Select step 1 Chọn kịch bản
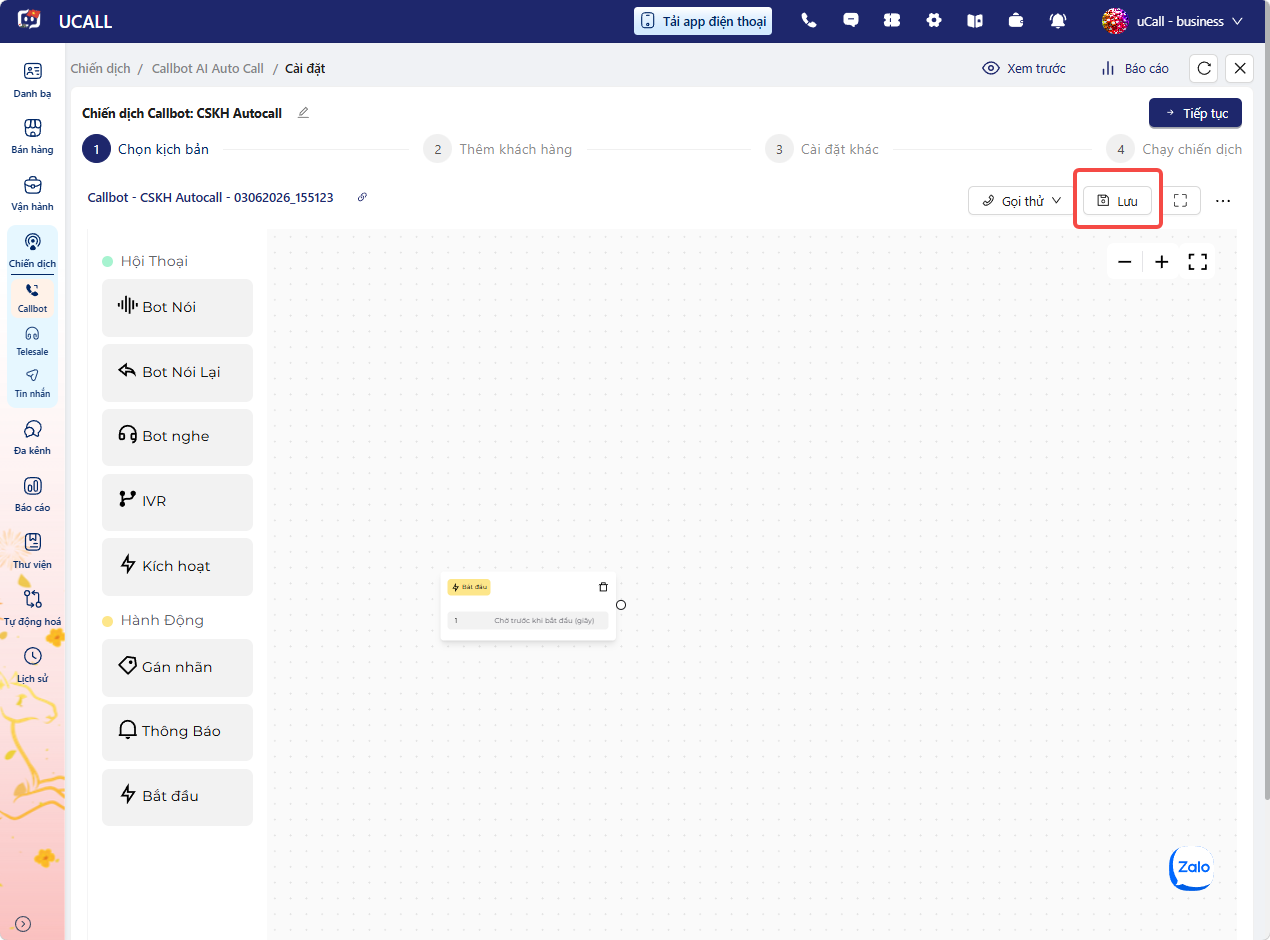The height and width of the screenshot is (940, 1270). [x=146, y=149]
